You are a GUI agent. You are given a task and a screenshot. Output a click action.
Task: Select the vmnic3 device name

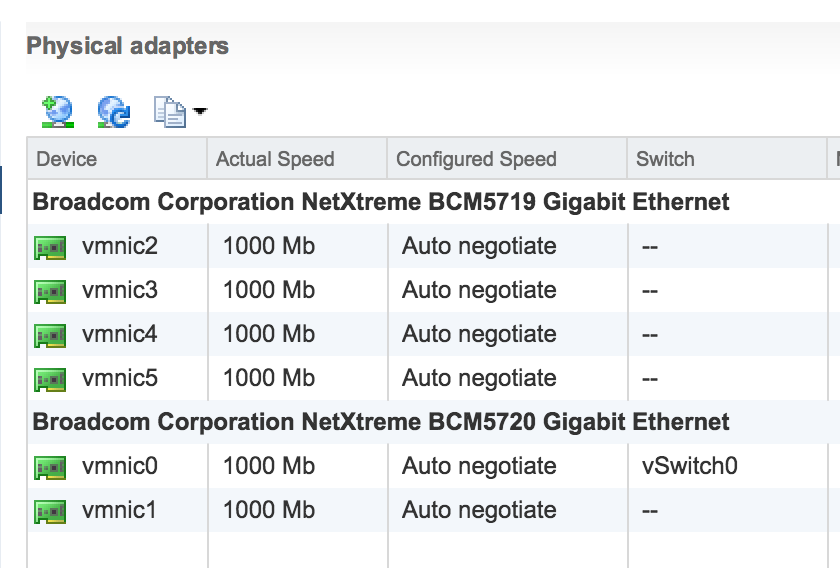[x=120, y=290]
